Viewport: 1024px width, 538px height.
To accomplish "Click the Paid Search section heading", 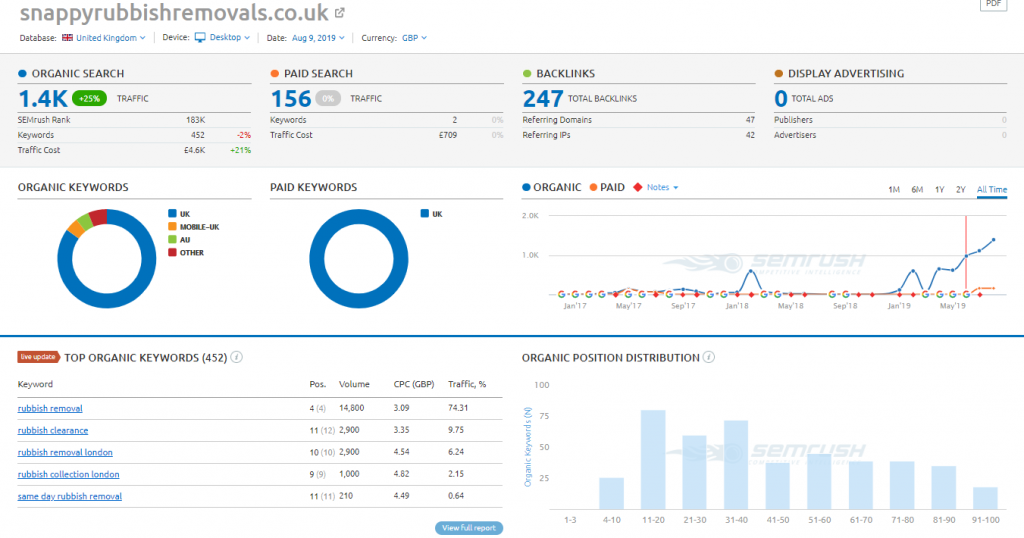I will (x=318, y=74).
